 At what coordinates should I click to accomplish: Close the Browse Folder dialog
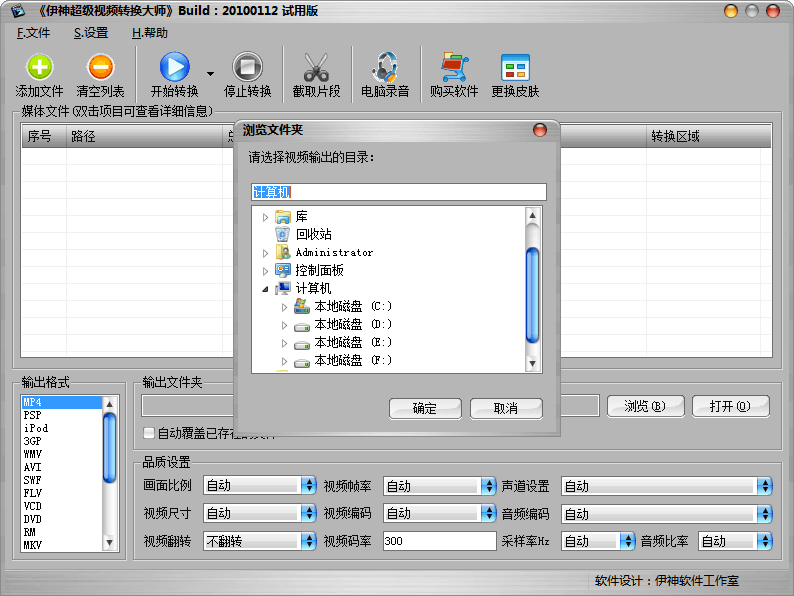point(540,130)
